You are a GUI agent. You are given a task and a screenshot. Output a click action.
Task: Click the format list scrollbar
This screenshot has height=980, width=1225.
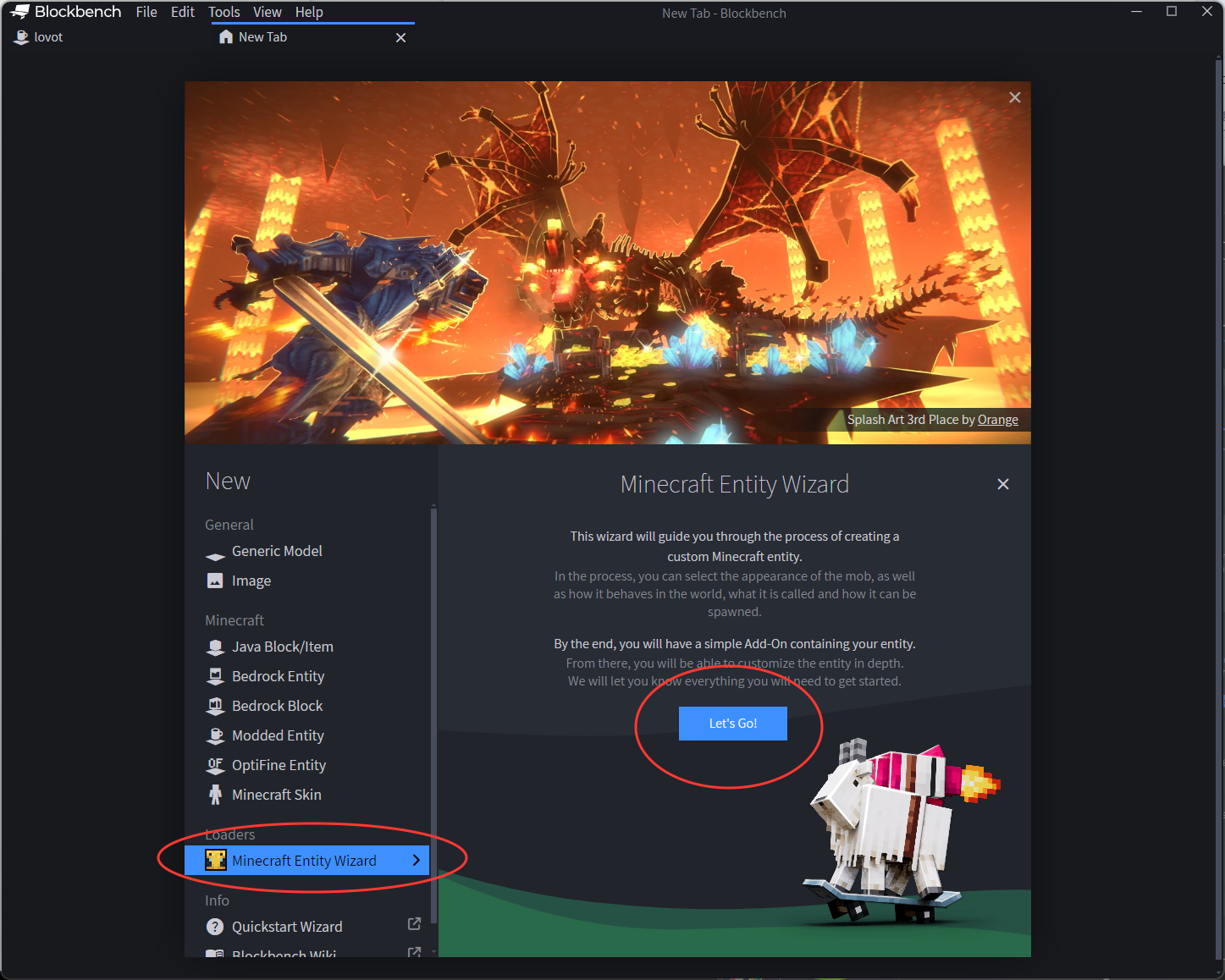click(x=433, y=715)
